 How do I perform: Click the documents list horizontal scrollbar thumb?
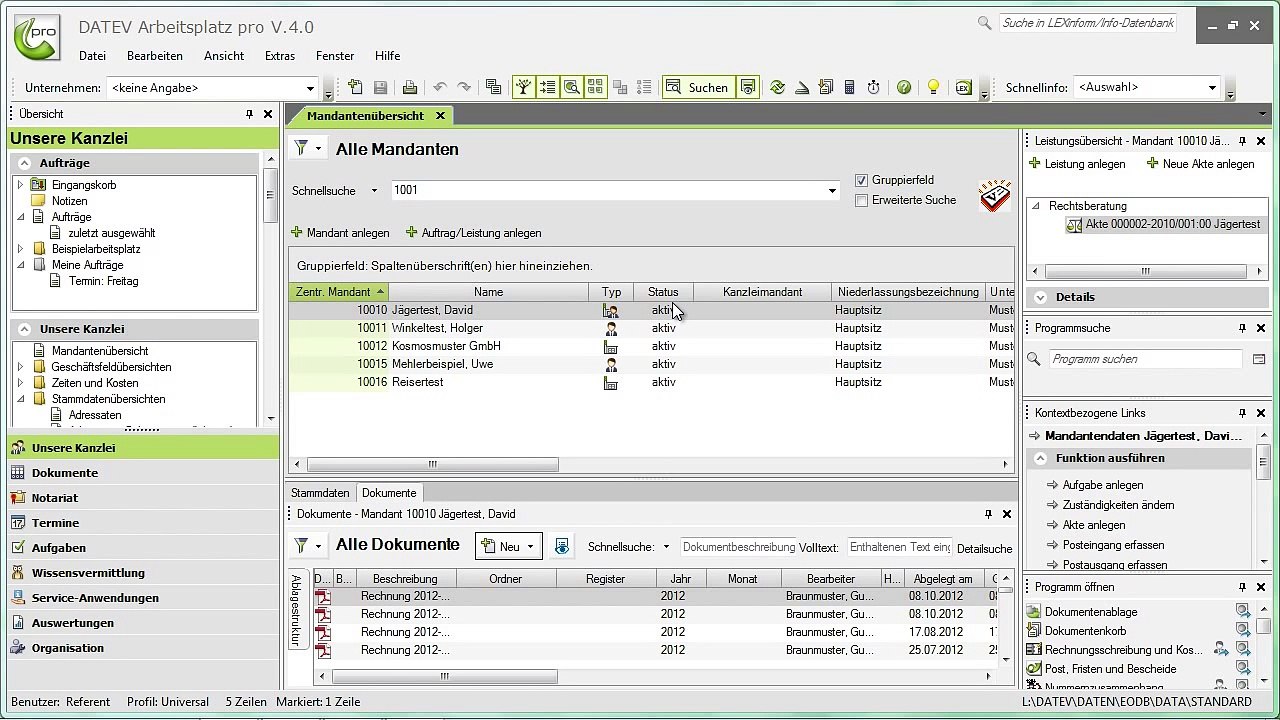(x=444, y=677)
